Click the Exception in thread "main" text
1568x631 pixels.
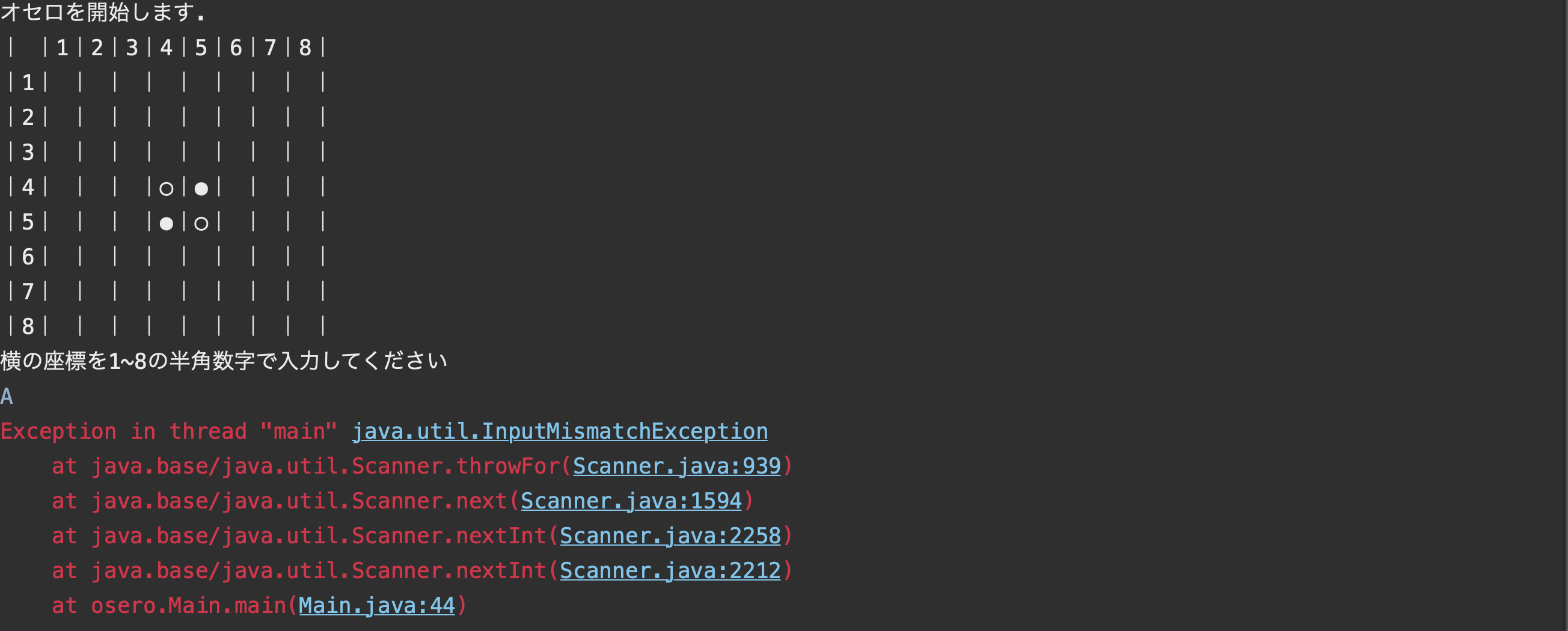(168, 431)
